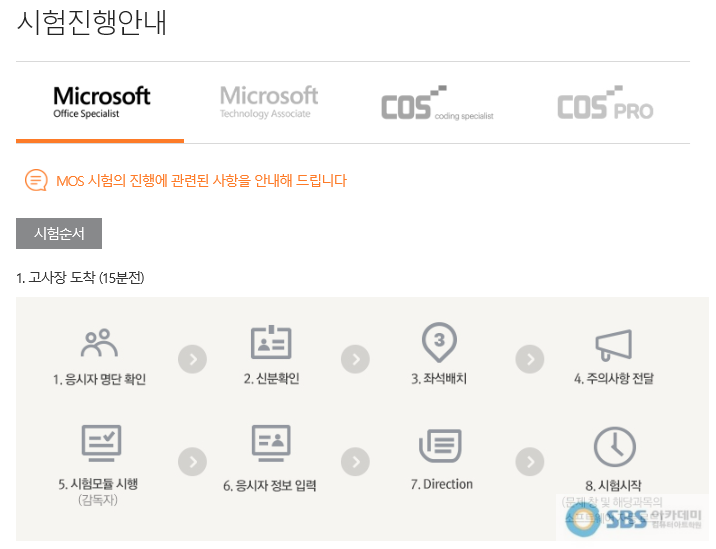Screen dimensions: 716x549
Task: Click the 신분확인 ID card icon
Action: click(x=271, y=342)
